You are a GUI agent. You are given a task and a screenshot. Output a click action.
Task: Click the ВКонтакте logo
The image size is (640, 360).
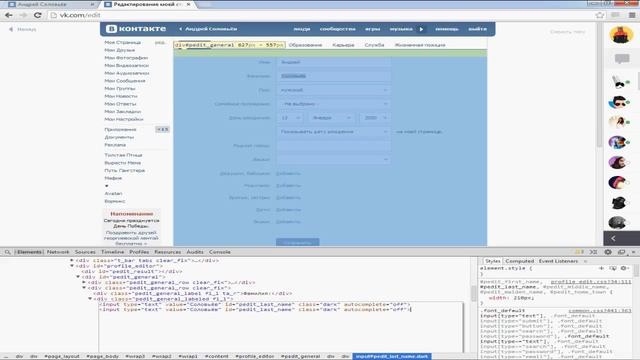[136, 29]
